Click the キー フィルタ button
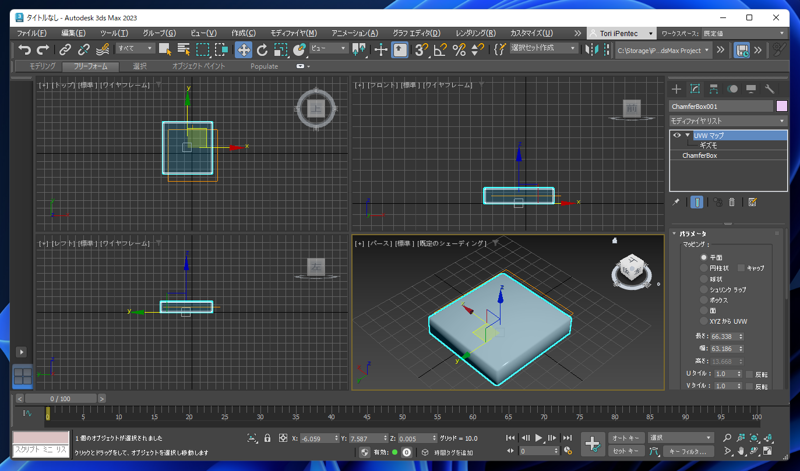The width and height of the screenshot is (800, 471). [687, 451]
